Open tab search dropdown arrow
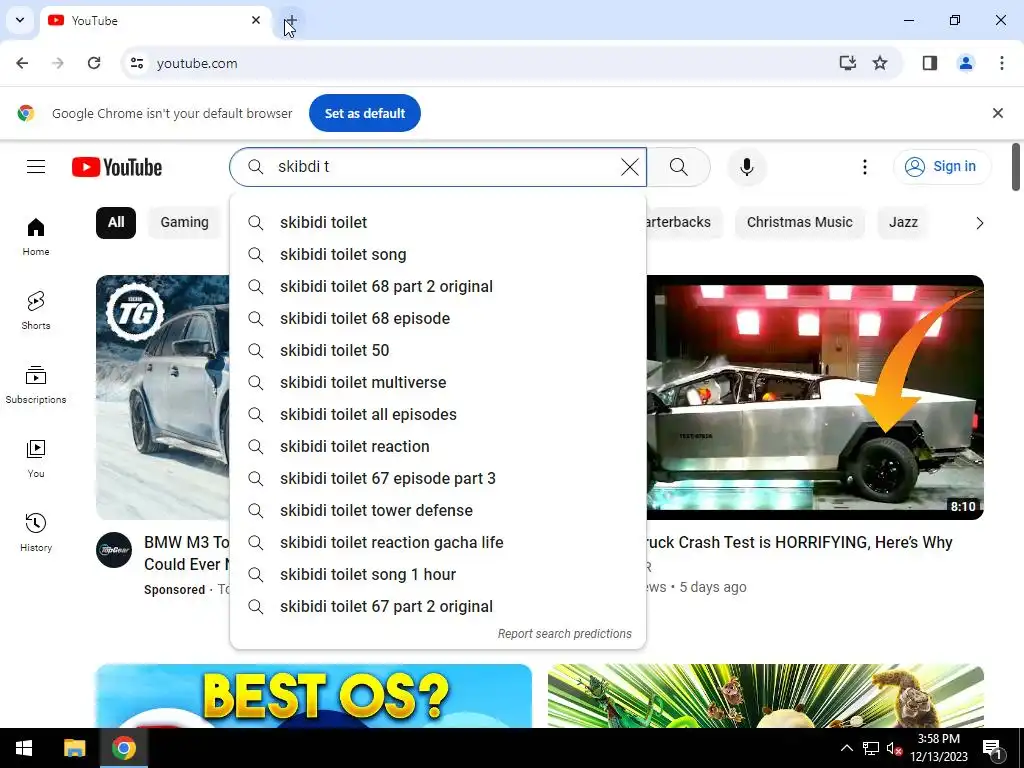 click(20, 20)
